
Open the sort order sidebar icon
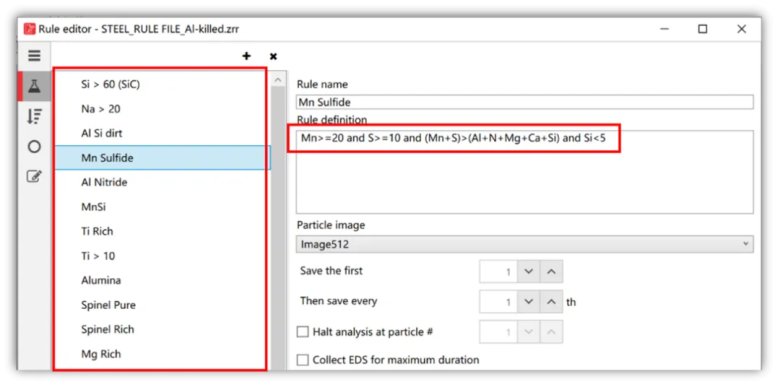(x=34, y=116)
